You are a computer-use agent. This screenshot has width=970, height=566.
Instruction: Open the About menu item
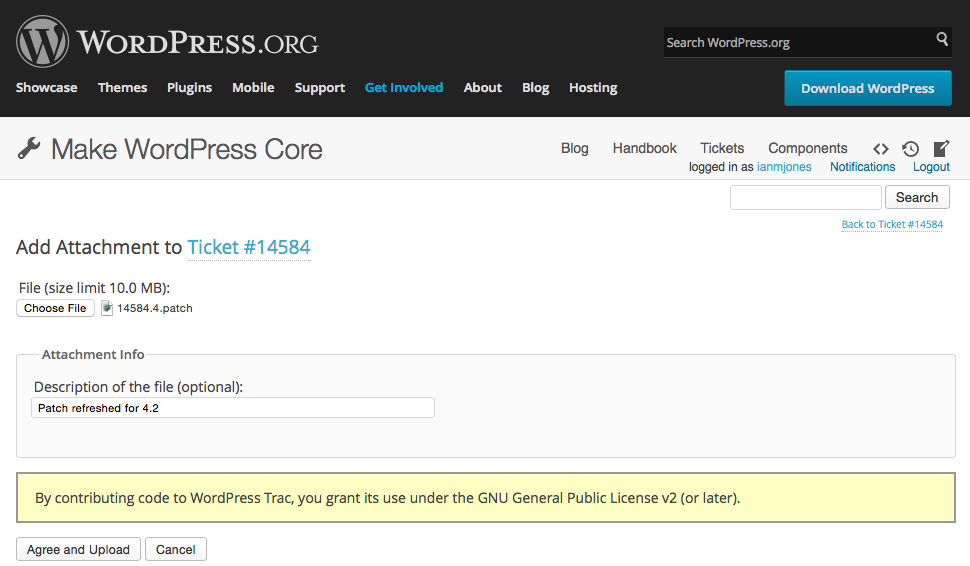483,88
